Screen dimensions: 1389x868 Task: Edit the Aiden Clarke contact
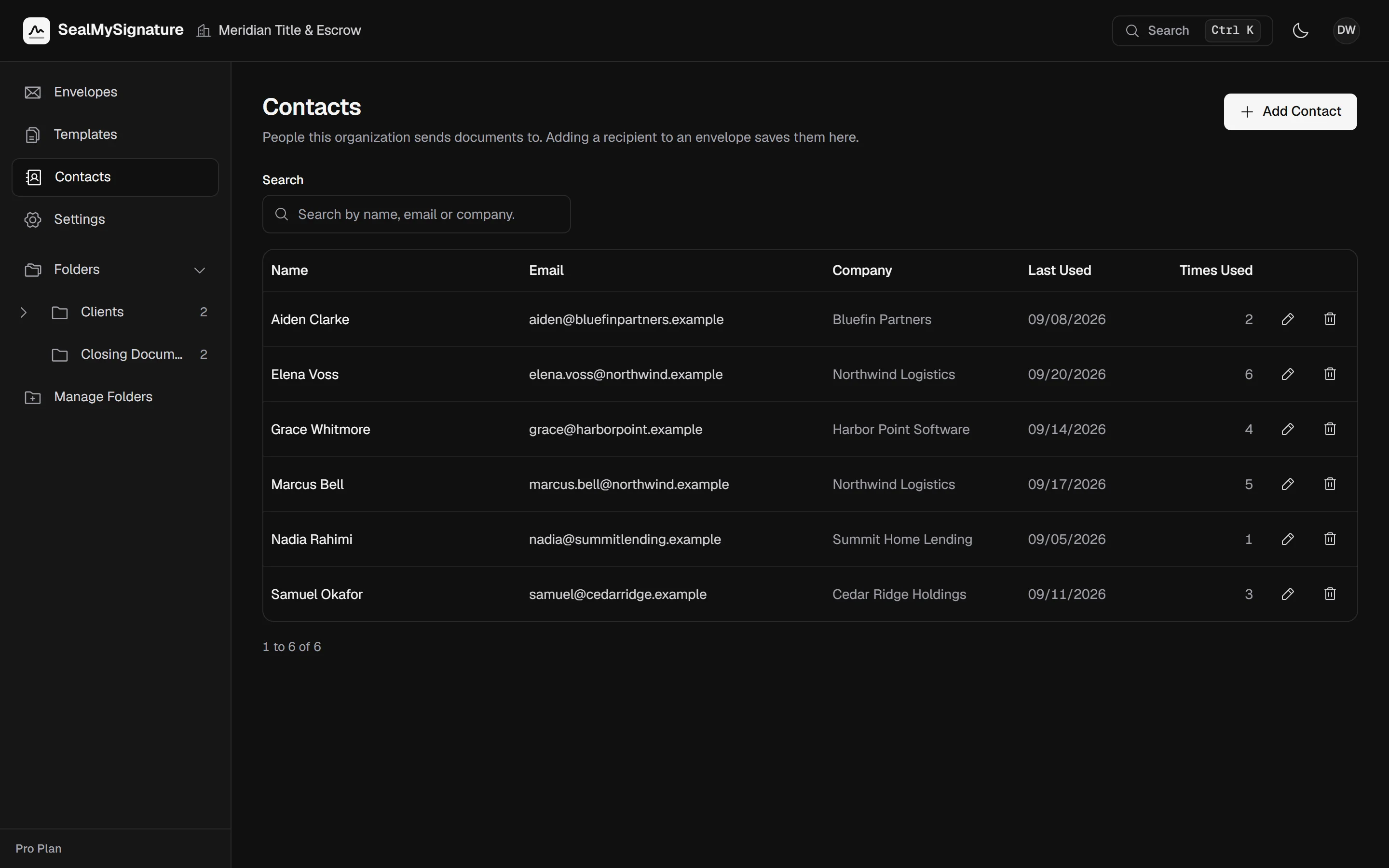pyautogui.click(x=1287, y=319)
